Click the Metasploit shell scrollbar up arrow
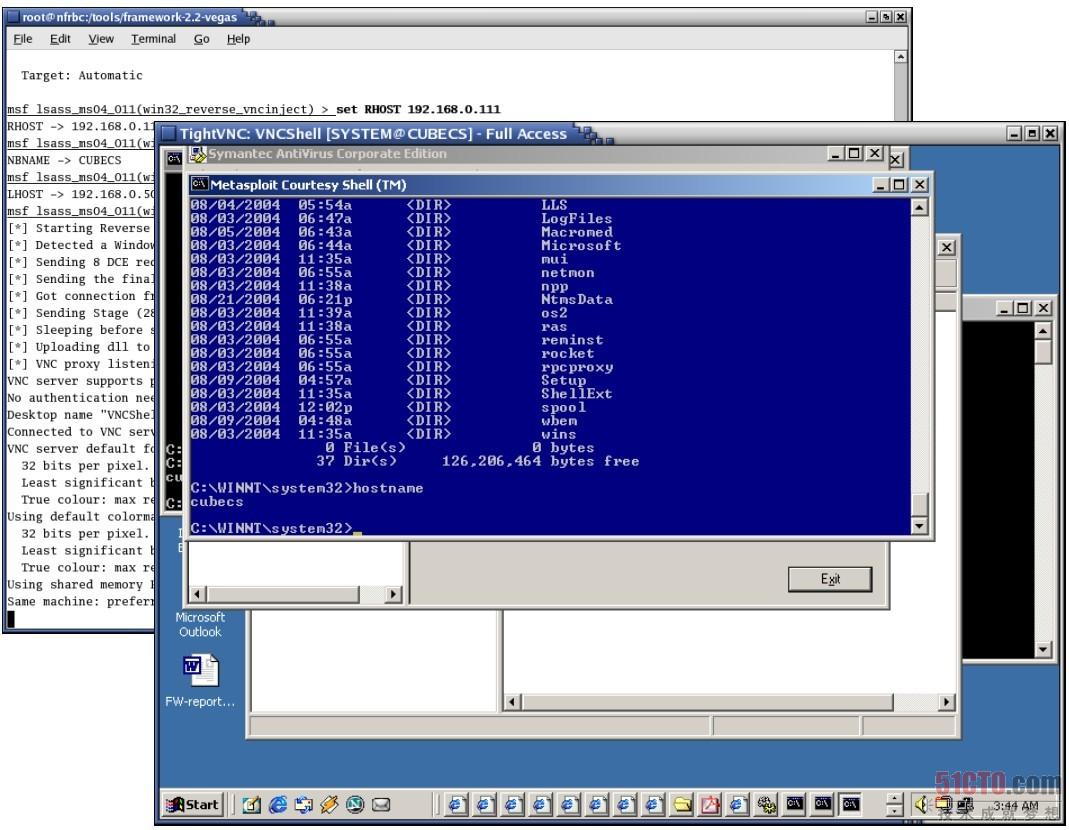This screenshot has width=1069, height=830. [919, 207]
